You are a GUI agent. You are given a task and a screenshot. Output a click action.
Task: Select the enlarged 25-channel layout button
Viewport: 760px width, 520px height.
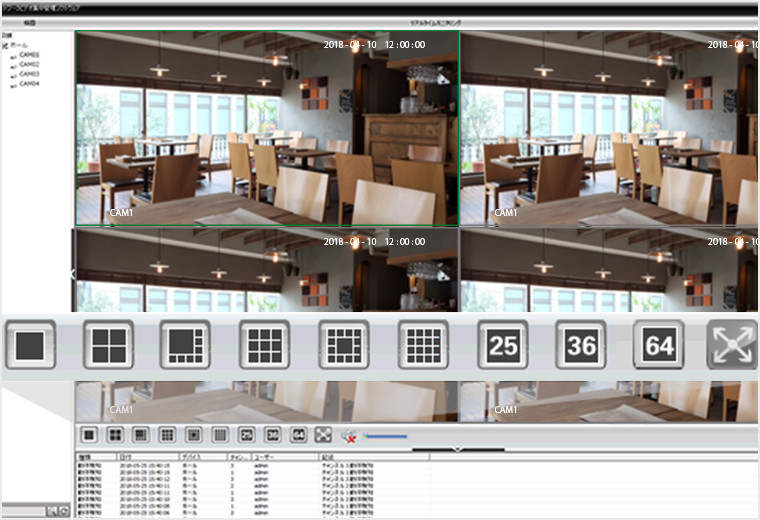click(502, 345)
